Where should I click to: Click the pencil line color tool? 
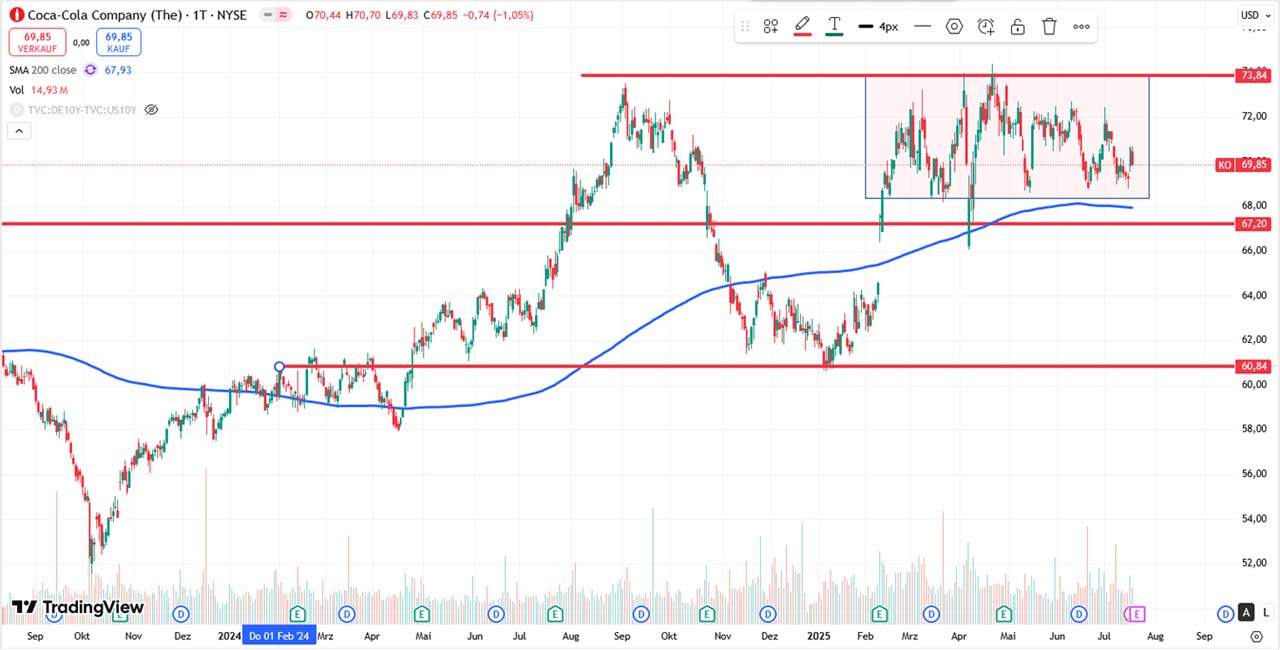click(x=802, y=26)
